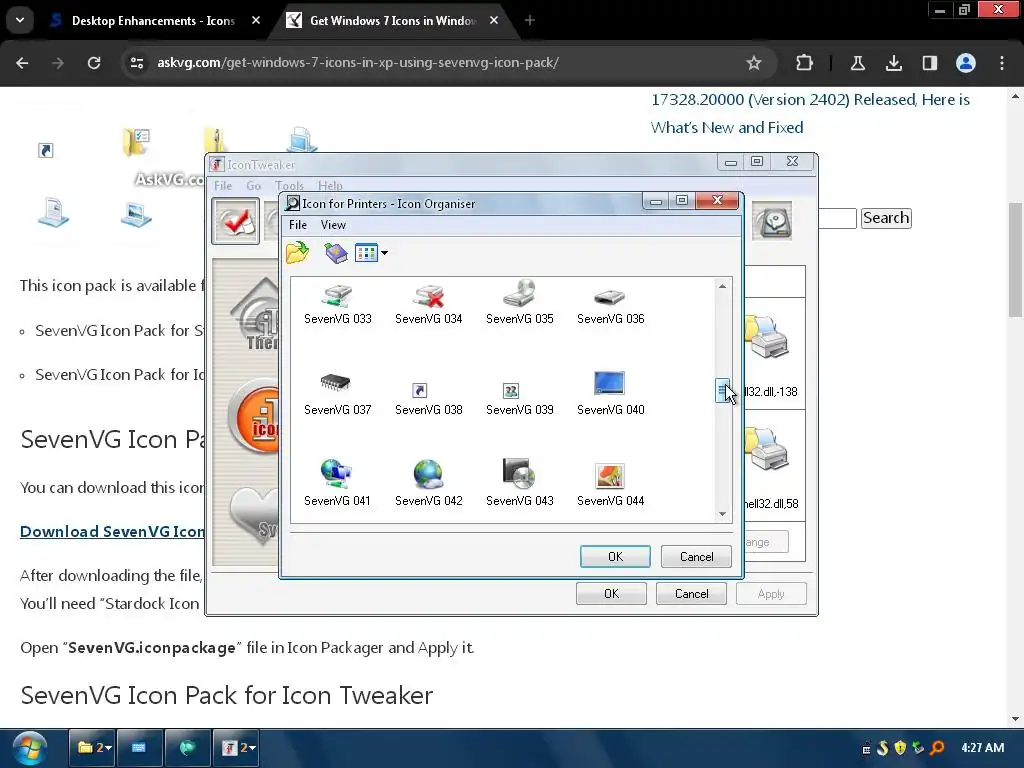Reload the current page
This screenshot has height=768, width=1024.
pyautogui.click(x=94, y=63)
